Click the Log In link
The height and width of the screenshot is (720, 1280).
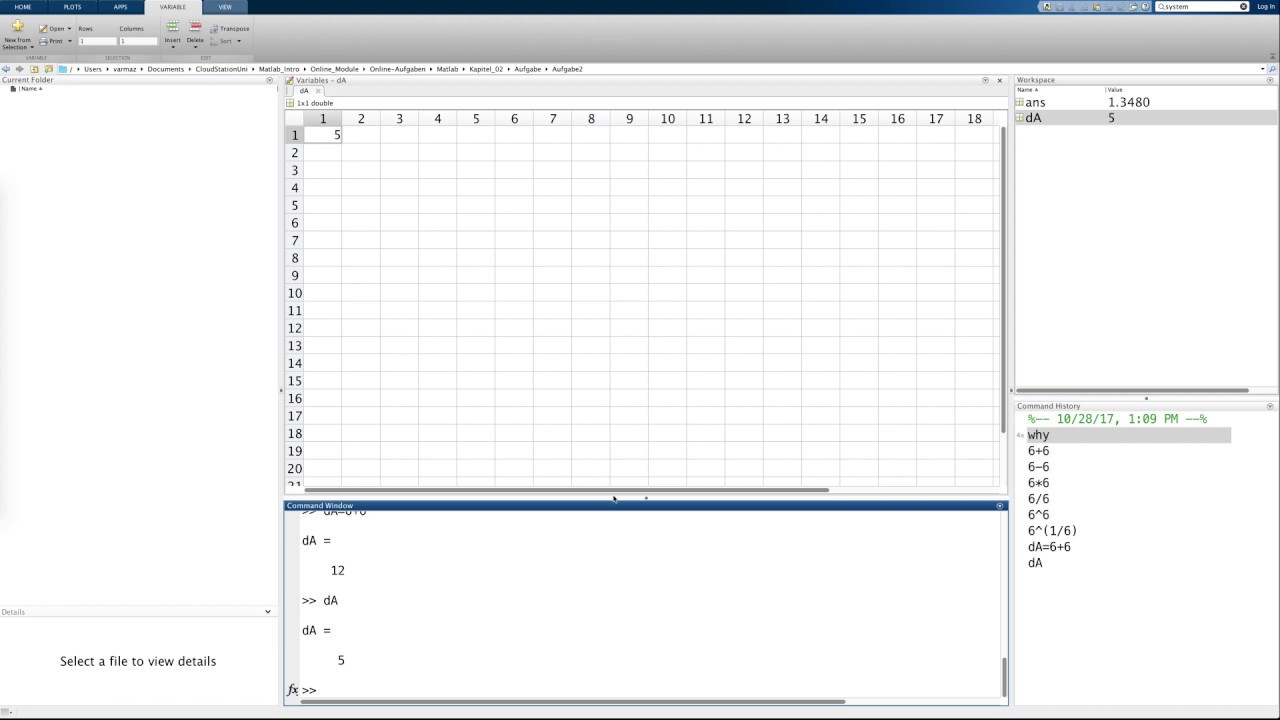1266,7
